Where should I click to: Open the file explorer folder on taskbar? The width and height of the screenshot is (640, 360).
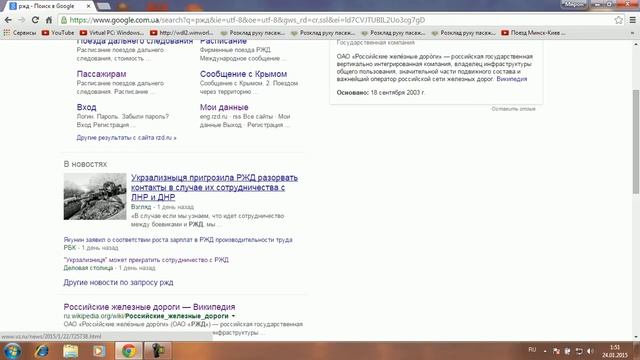[70, 351]
